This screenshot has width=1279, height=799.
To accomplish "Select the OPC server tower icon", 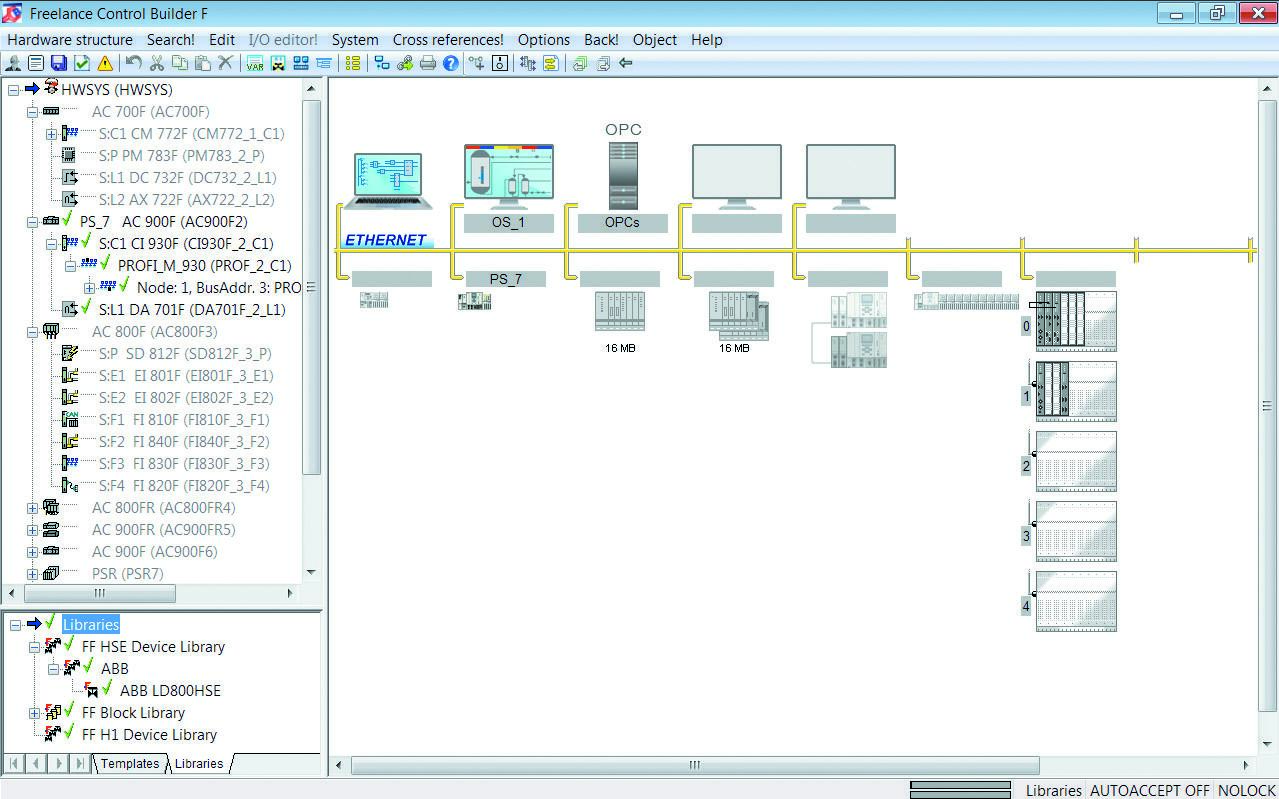I will click(622, 175).
